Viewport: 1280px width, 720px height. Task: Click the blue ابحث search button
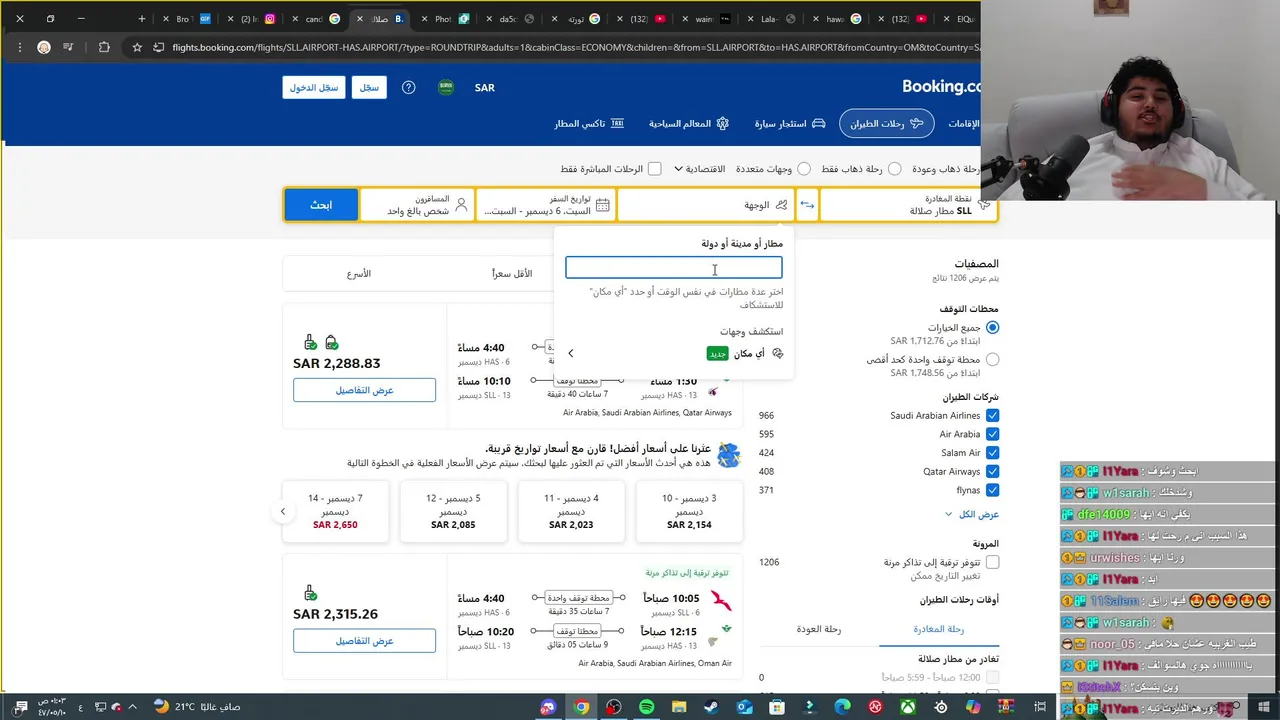tap(320, 204)
